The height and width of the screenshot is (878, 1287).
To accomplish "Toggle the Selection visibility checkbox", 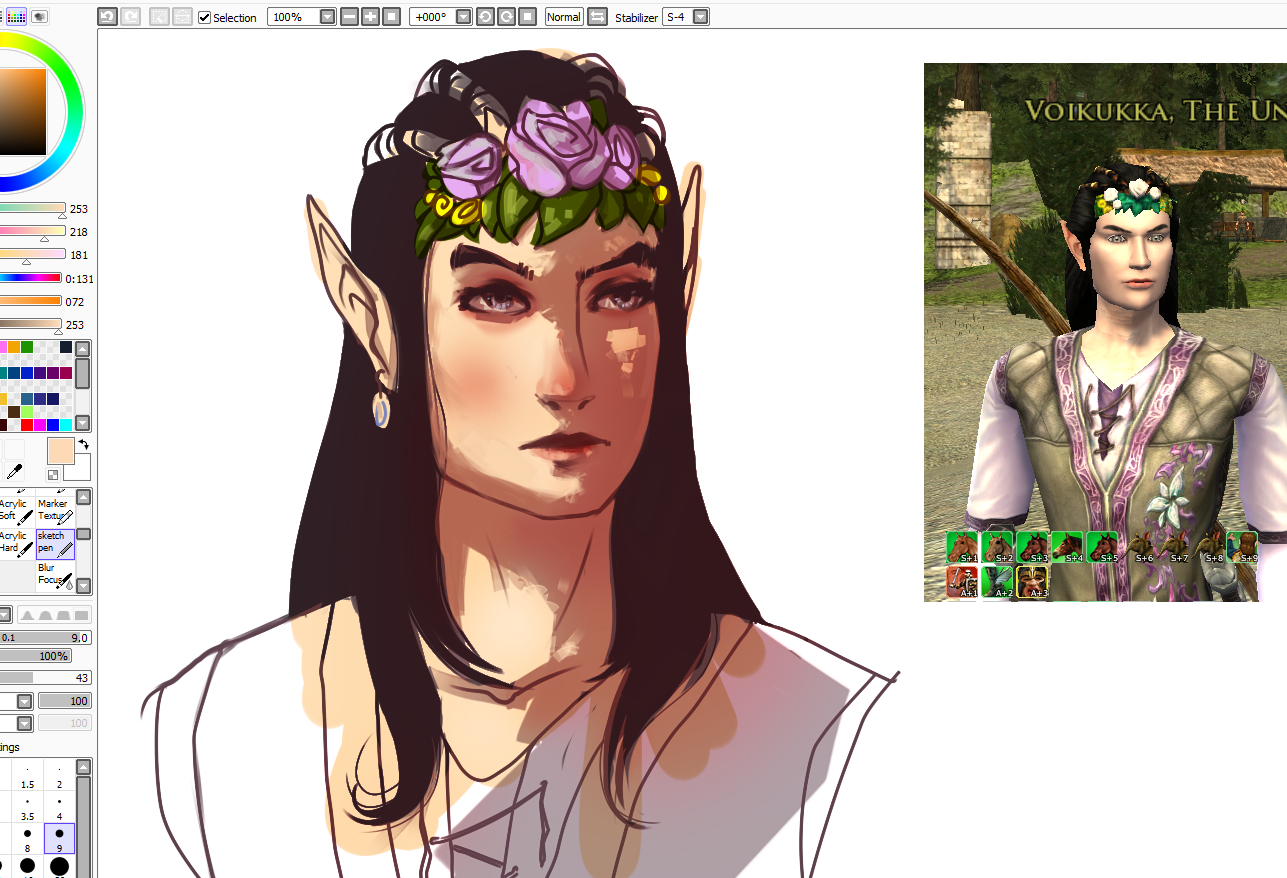I will pyautogui.click(x=205, y=17).
